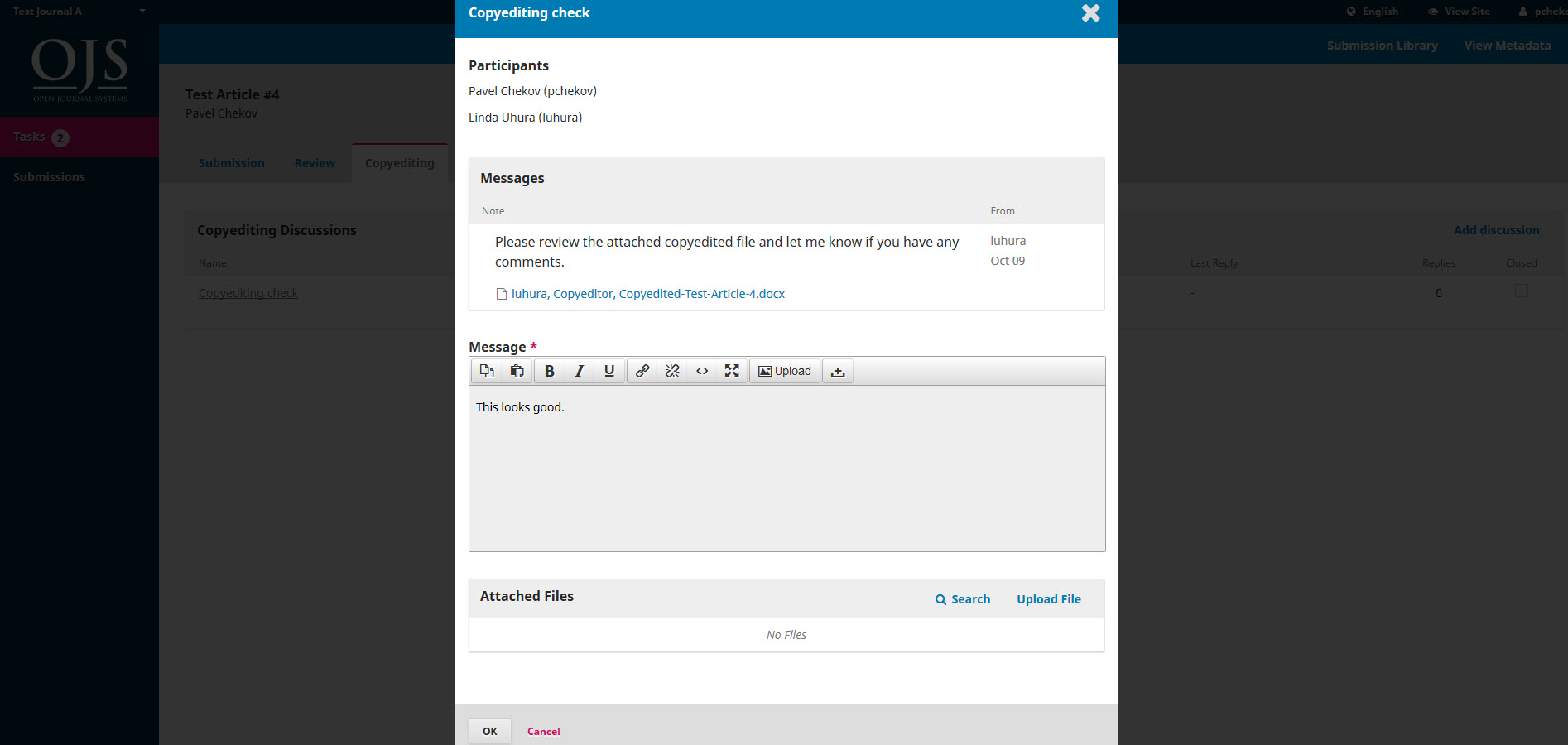Image resolution: width=1568 pixels, height=745 pixels.
Task: Open the source code editor icon
Action: coord(701,371)
